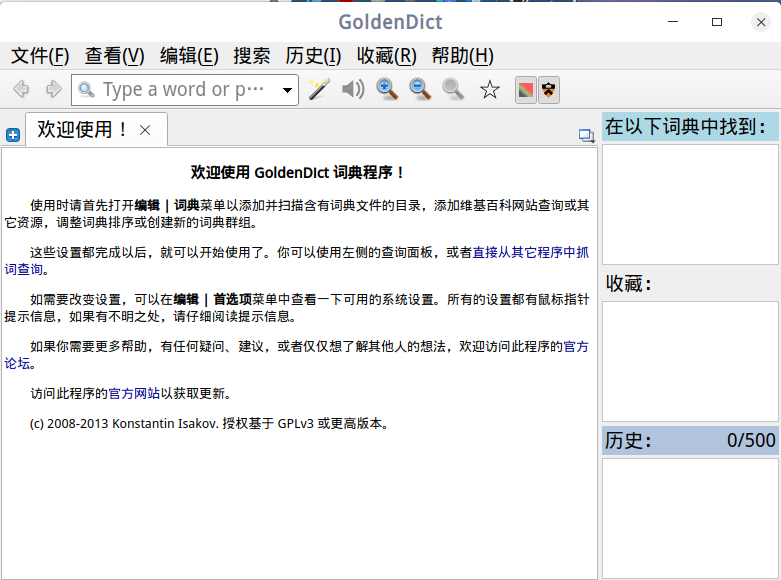Open the 查看(V) menu

pyautogui.click(x=115, y=56)
